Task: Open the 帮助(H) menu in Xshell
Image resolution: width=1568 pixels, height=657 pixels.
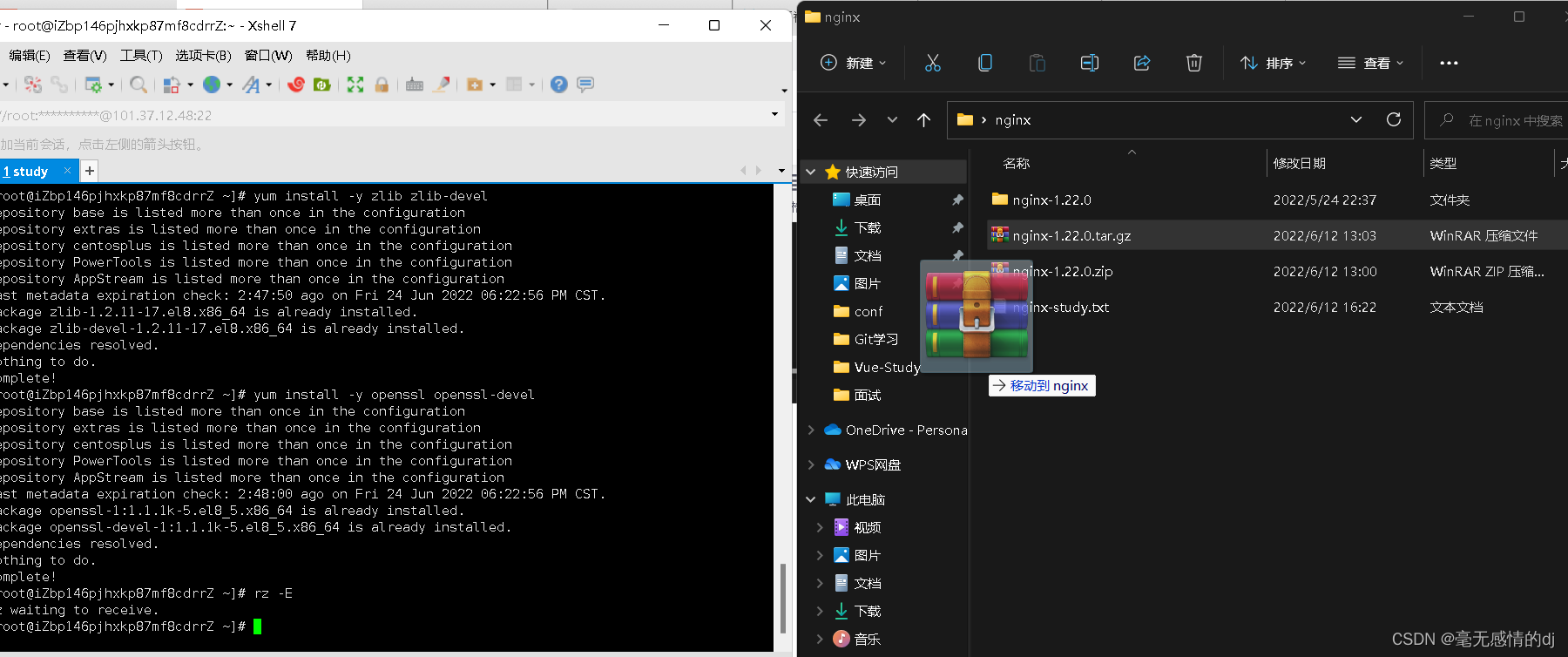Action: pyautogui.click(x=328, y=55)
